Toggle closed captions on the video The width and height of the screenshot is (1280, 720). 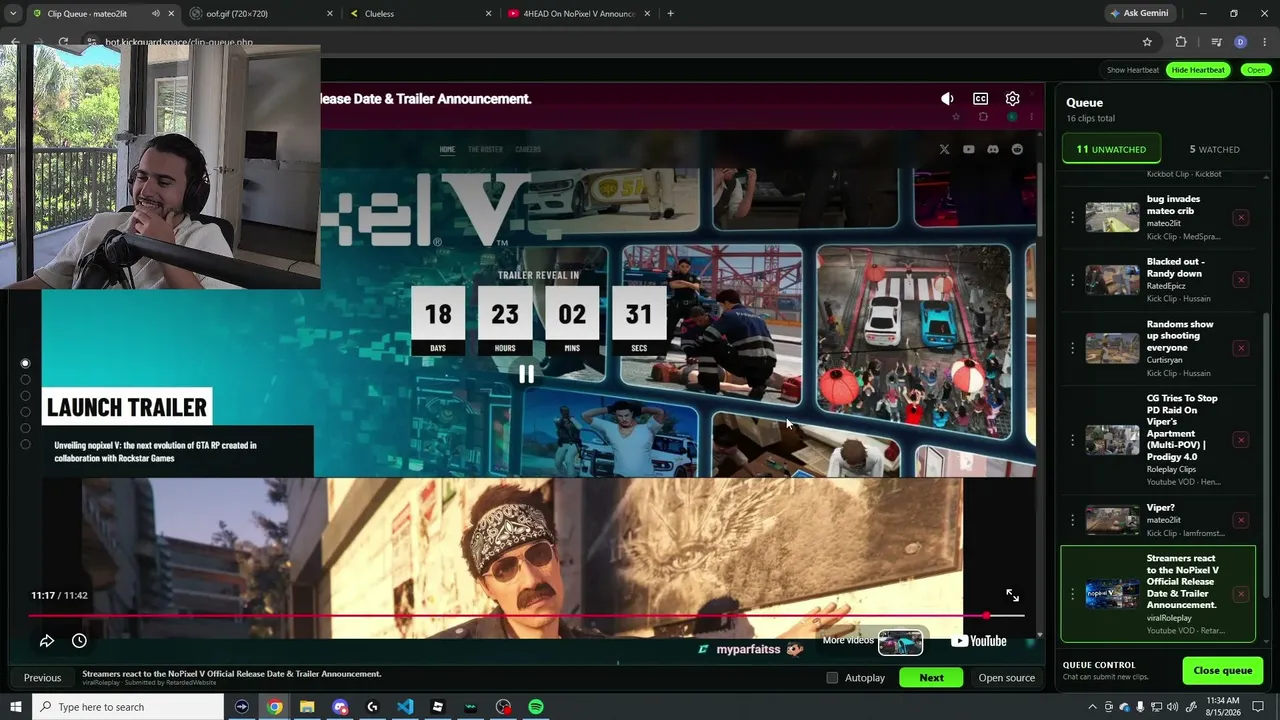[x=980, y=99]
